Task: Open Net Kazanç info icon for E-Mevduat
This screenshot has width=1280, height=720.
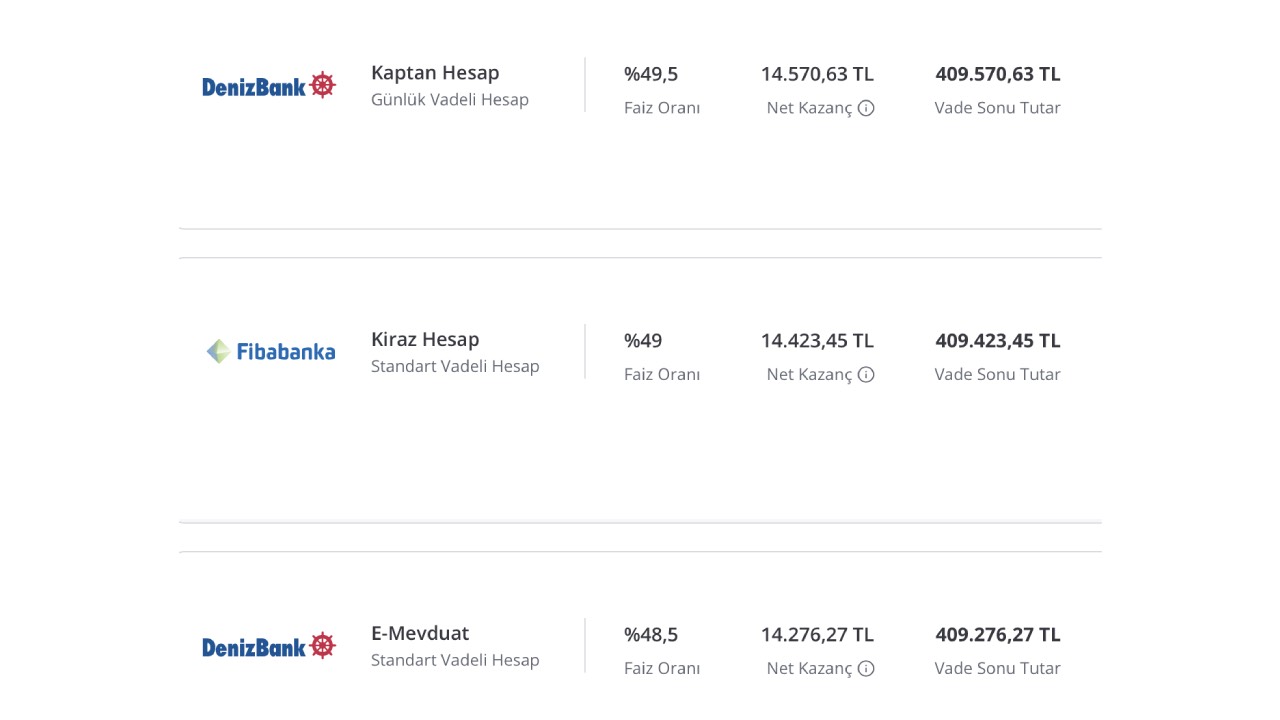Action: (866, 668)
